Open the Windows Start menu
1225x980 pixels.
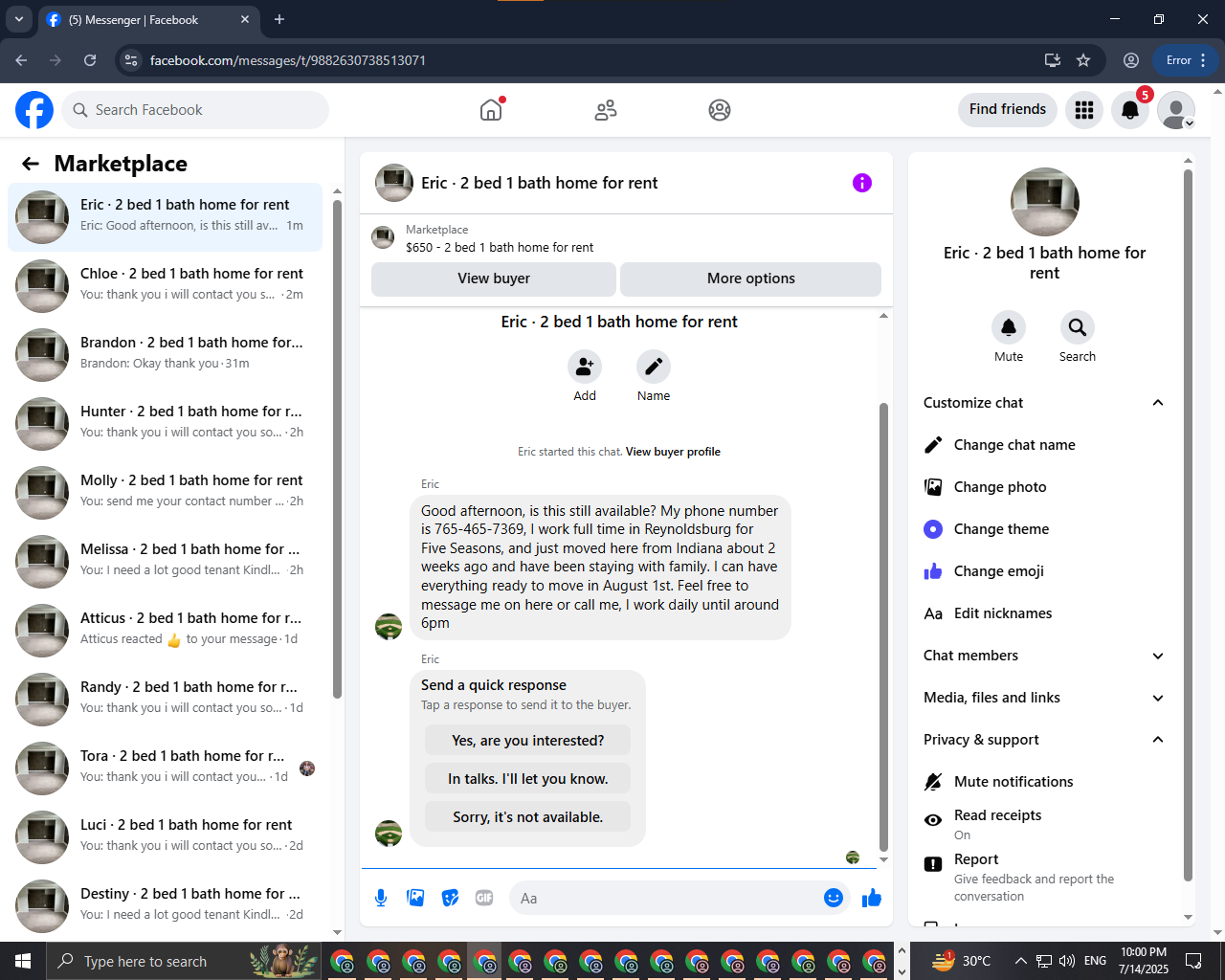[23, 961]
